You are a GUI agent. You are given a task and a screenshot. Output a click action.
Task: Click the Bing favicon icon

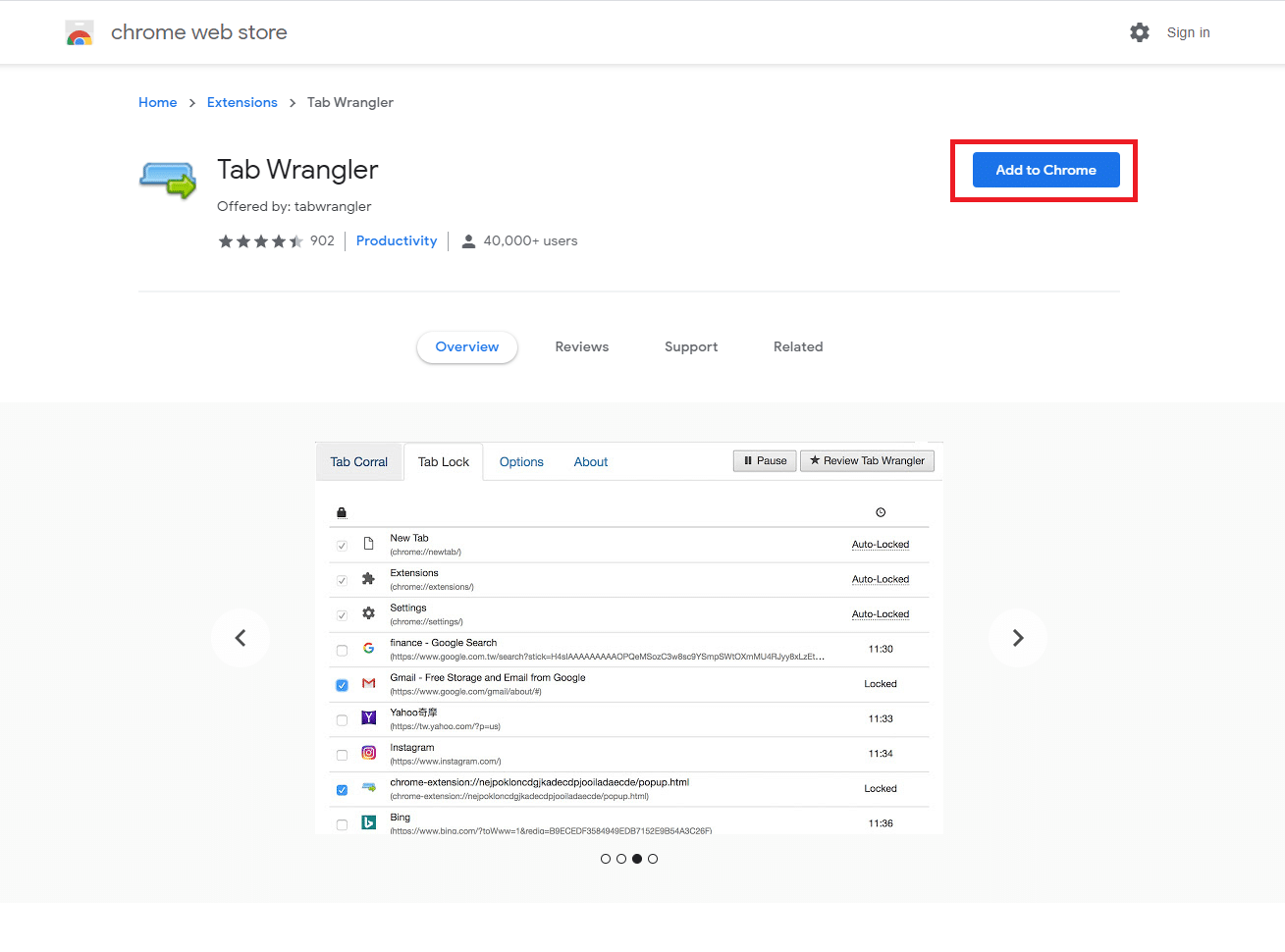click(x=369, y=822)
